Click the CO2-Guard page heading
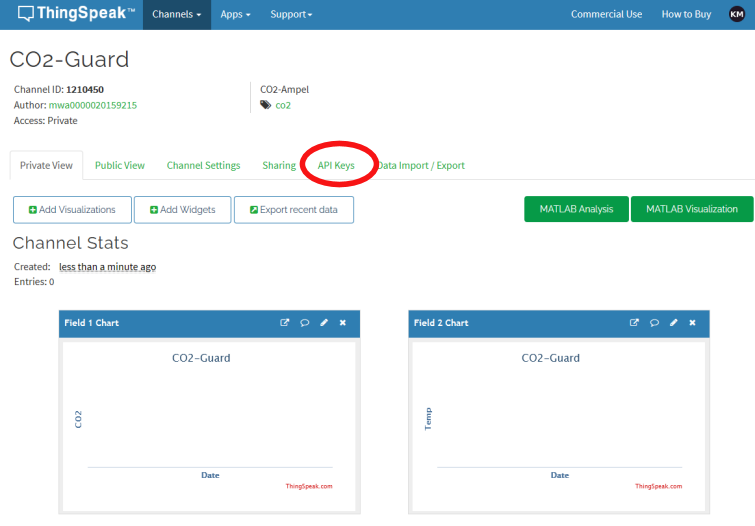 tap(69, 60)
